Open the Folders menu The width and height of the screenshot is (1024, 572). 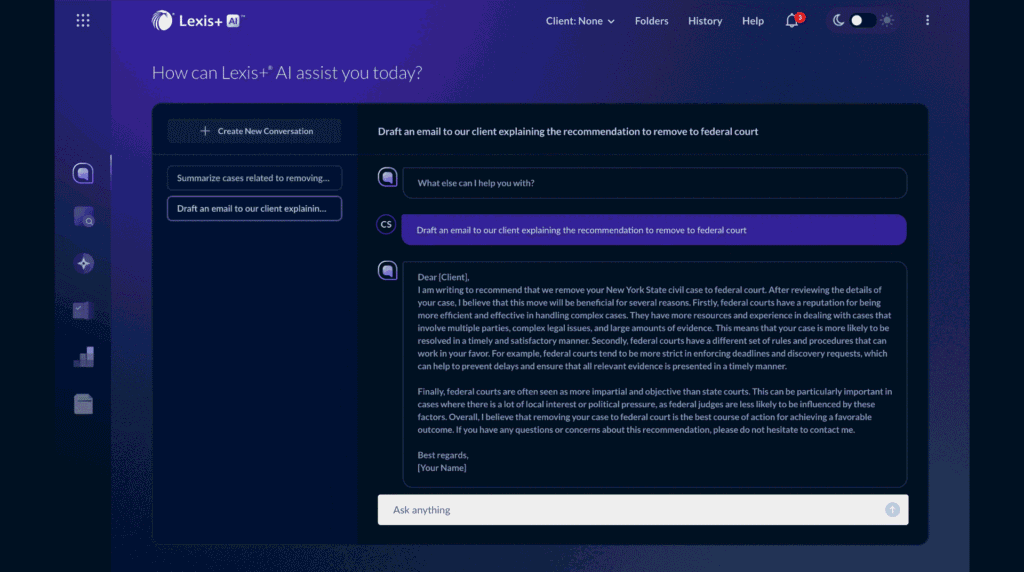click(x=651, y=21)
